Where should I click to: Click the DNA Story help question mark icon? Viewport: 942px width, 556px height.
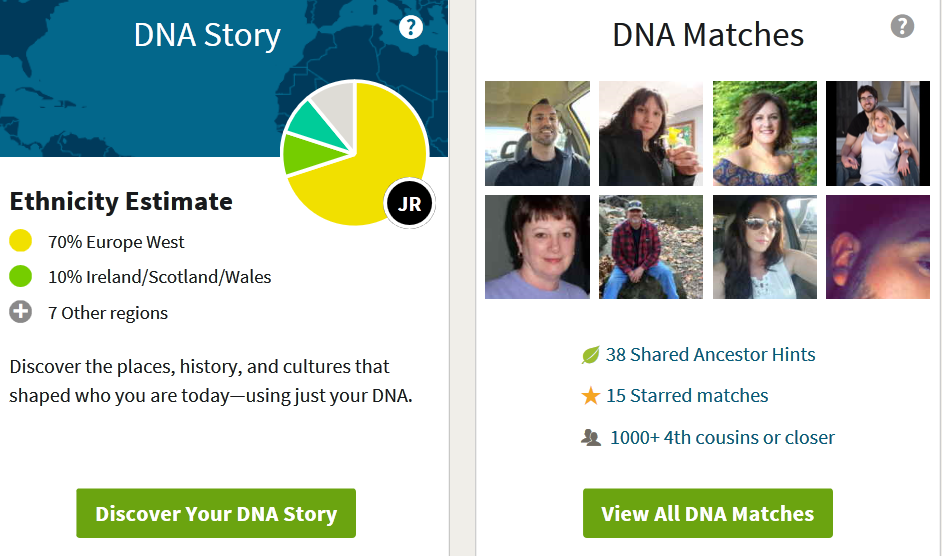point(411,27)
